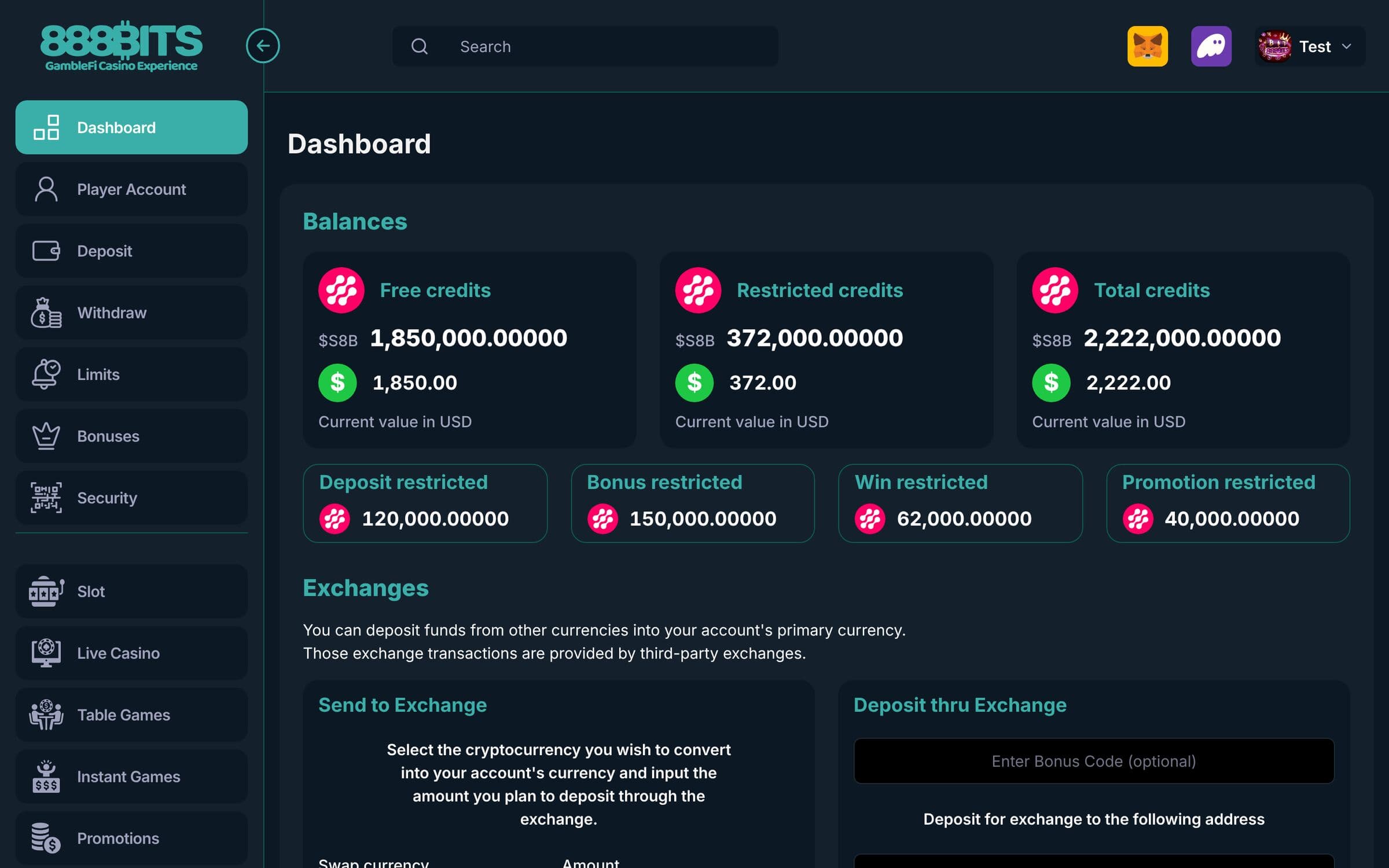Click the Bonus restricted balance card
The image size is (1389, 868).
[x=693, y=503]
